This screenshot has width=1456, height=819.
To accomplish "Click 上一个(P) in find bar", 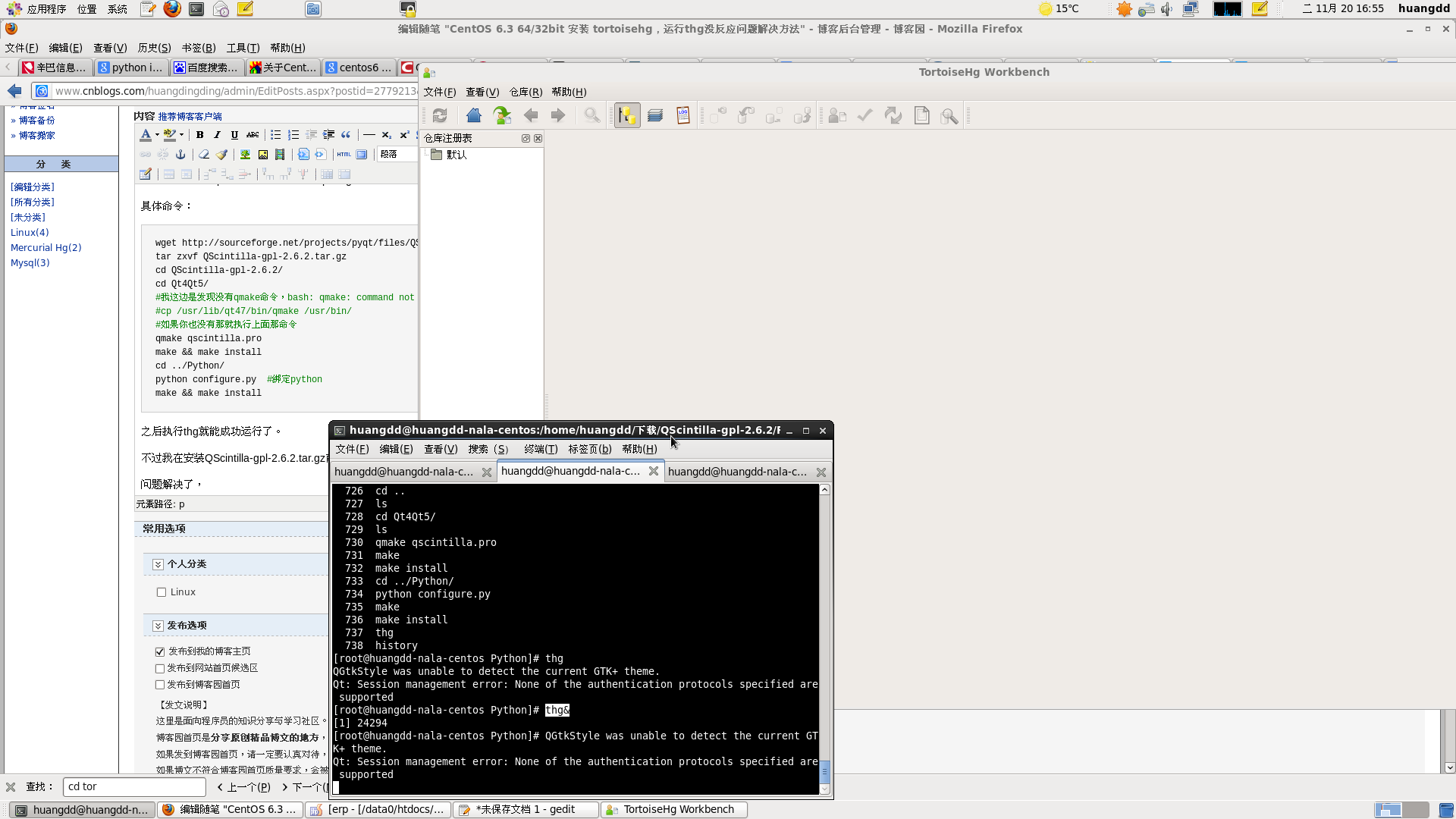I will click(244, 787).
